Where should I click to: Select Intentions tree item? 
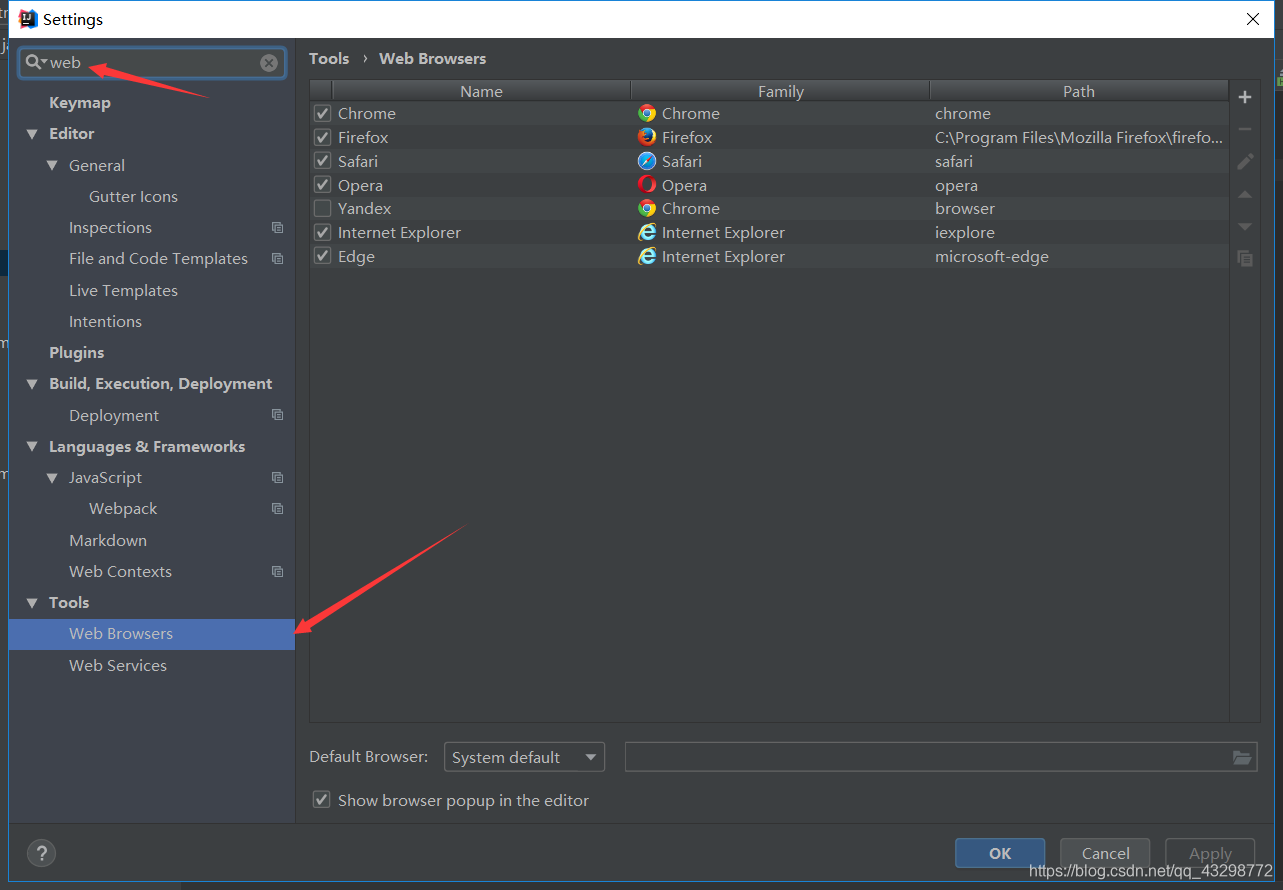point(105,322)
